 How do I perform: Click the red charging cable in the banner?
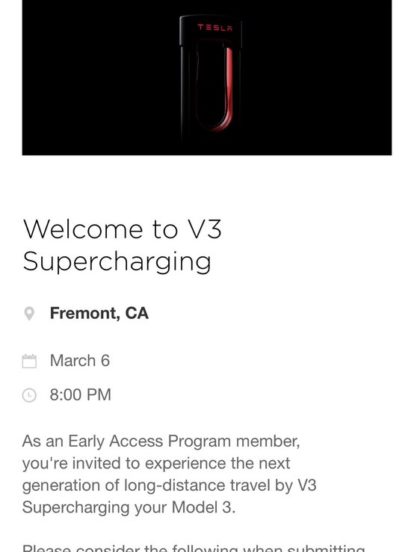[x=225, y=90]
